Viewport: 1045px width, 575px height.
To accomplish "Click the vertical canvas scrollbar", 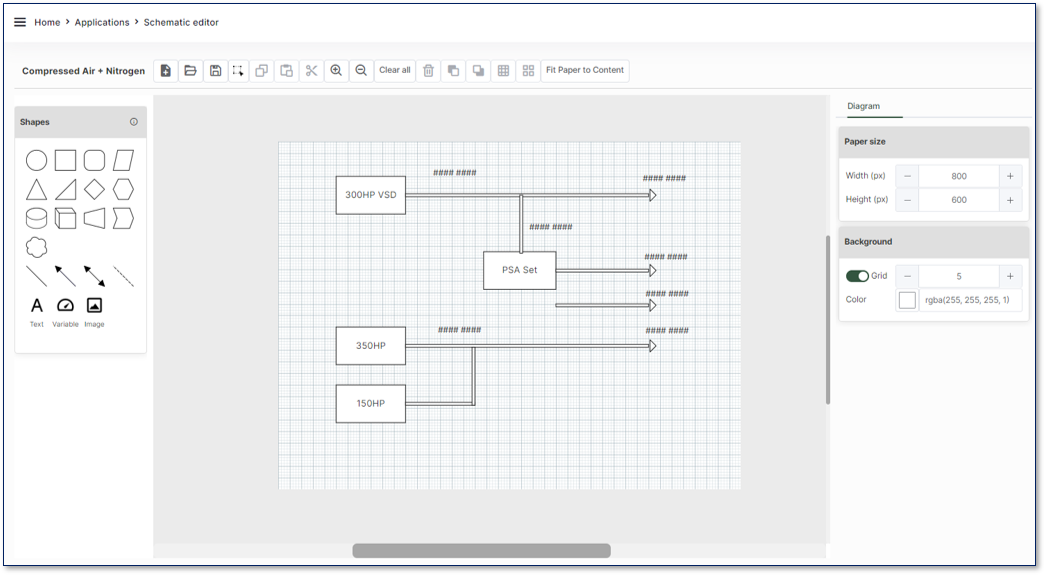I will (x=828, y=320).
